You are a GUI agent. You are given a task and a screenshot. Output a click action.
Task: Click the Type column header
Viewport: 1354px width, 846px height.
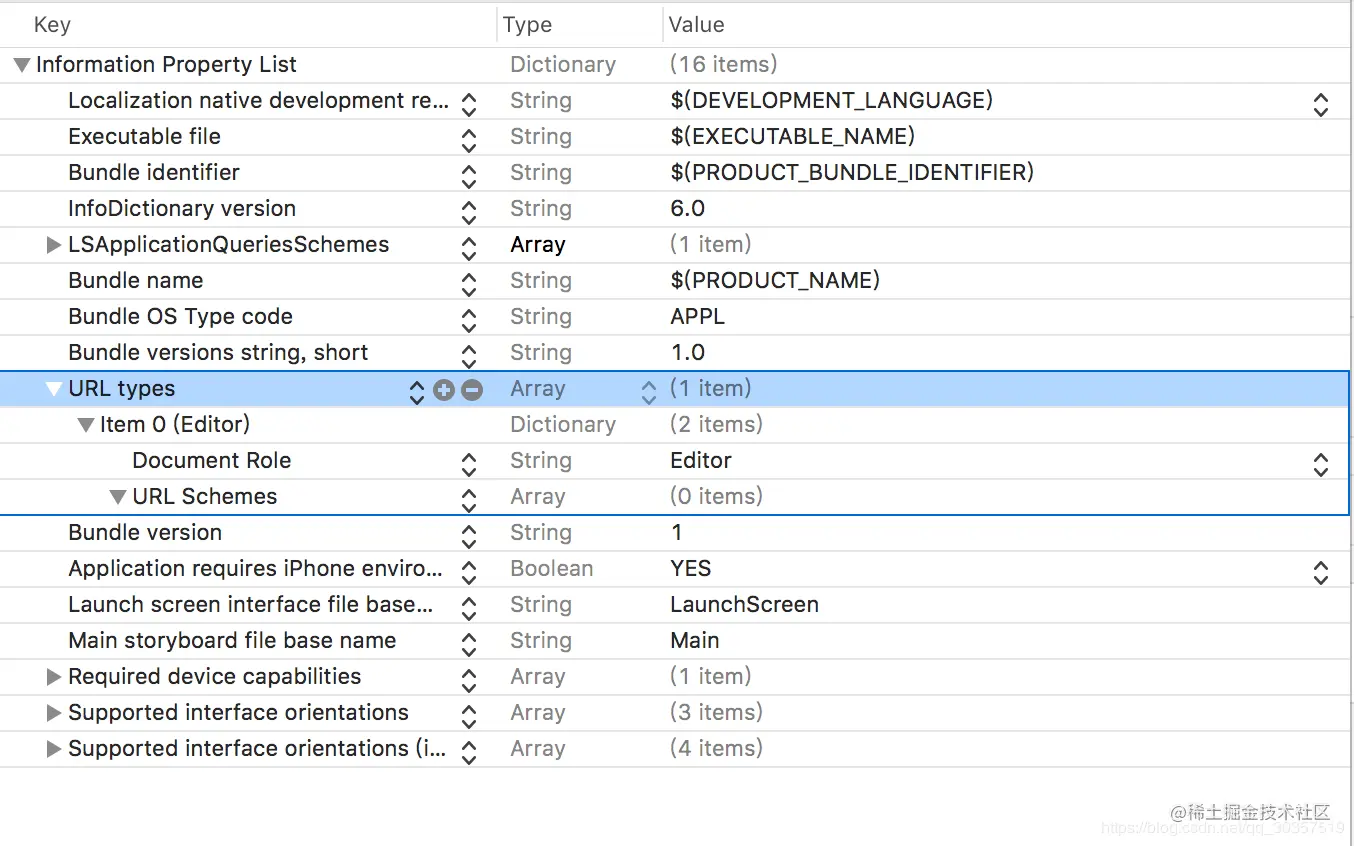pos(527,25)
